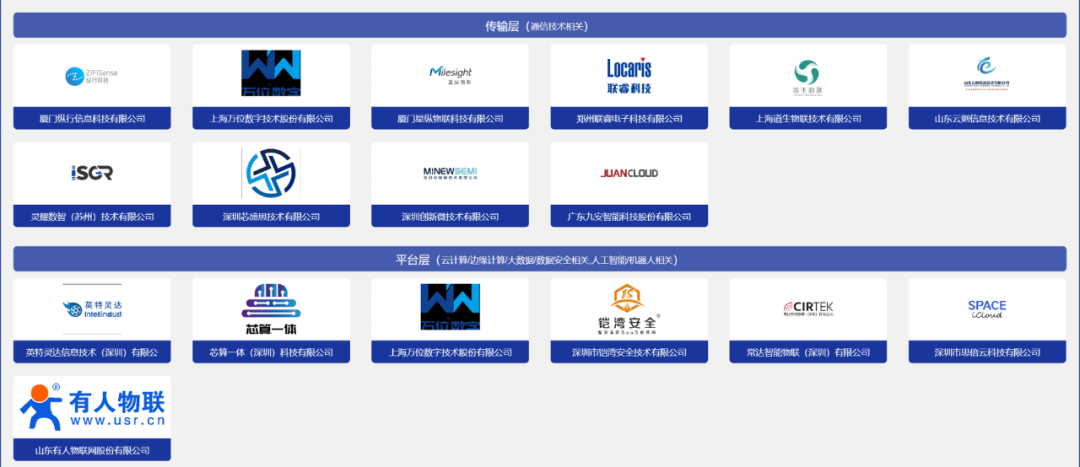
Task: Open 厦门纵行信息科技有限公司 company link
Action: 92,118
